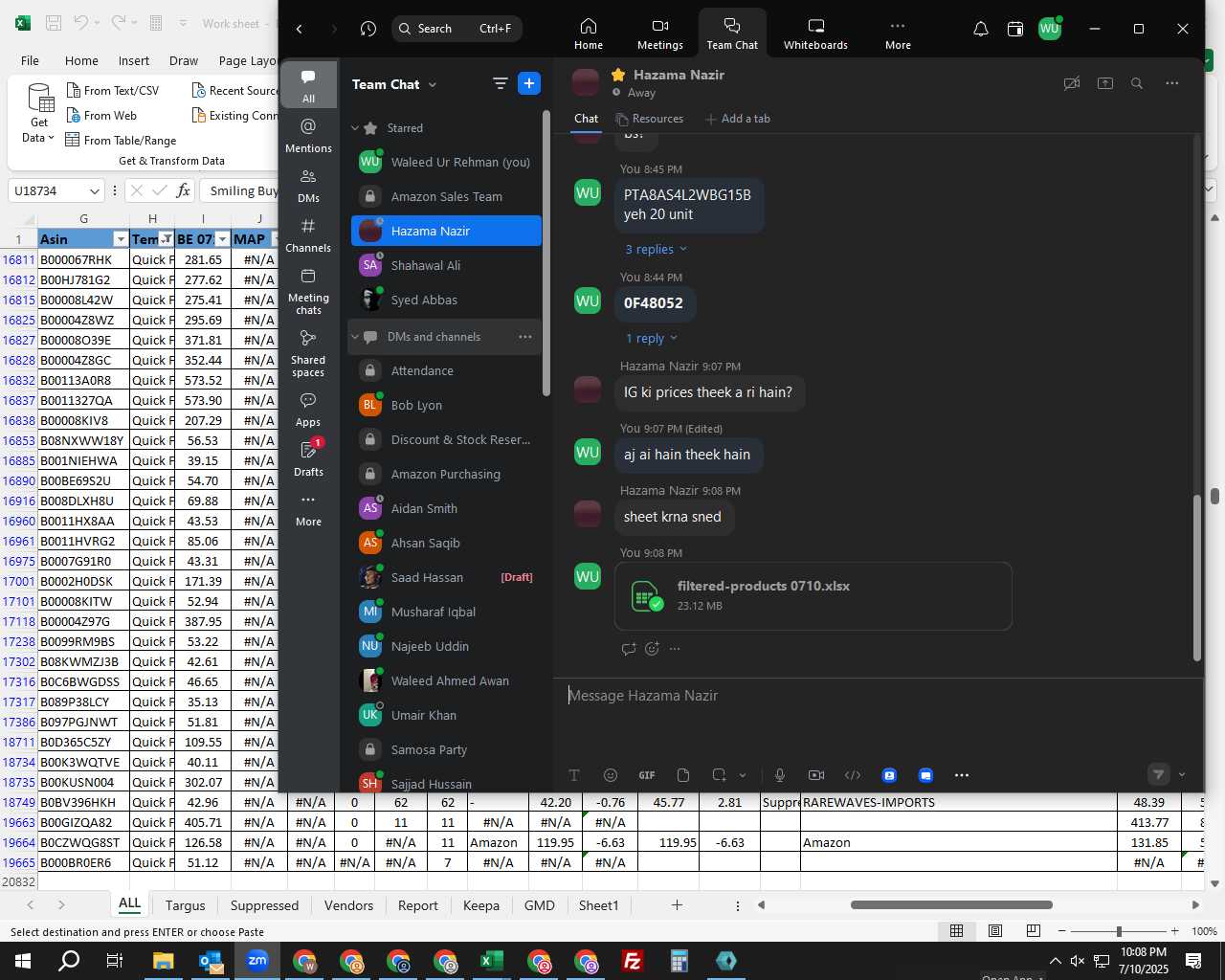Open Zoom Whiteboards
Viewport: 1225px width, 980px height.
815,33
